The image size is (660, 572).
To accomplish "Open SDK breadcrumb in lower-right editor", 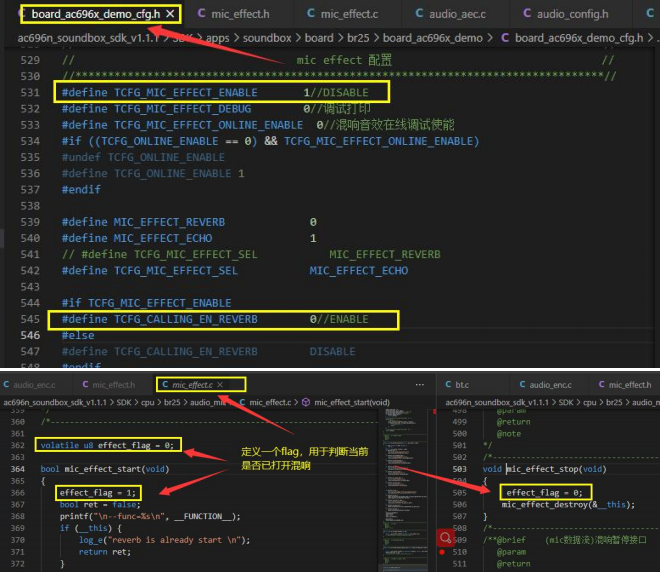I will click(566, 402).
